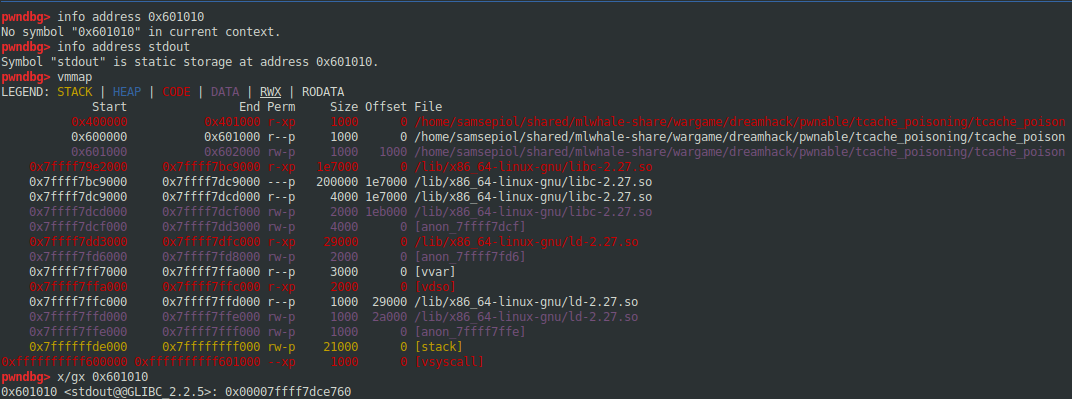Click end address 0x7ffff7dfc000

[211, 242]
